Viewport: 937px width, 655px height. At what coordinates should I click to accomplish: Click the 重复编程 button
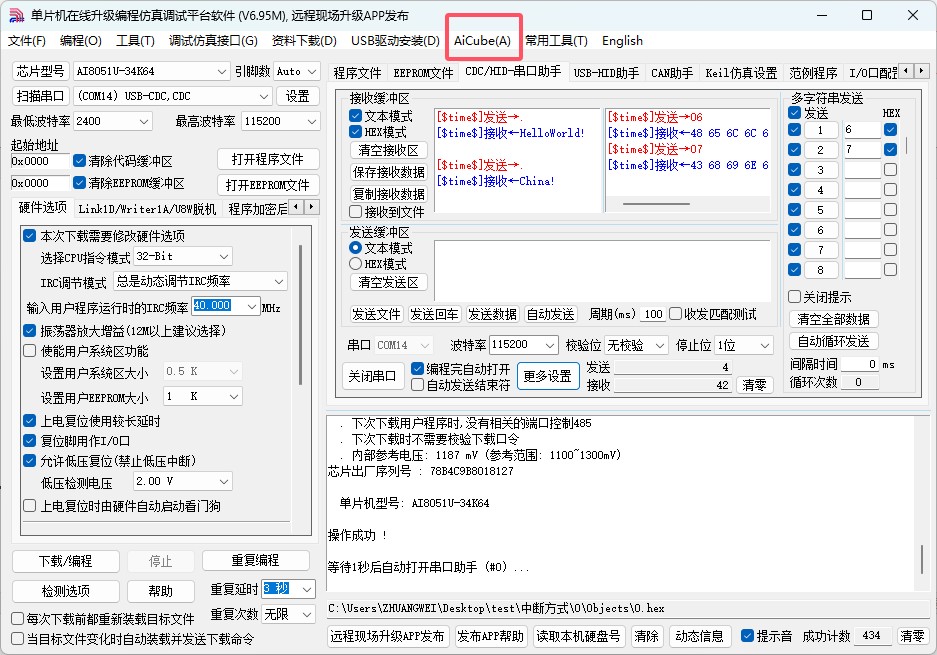coord(255,561)
